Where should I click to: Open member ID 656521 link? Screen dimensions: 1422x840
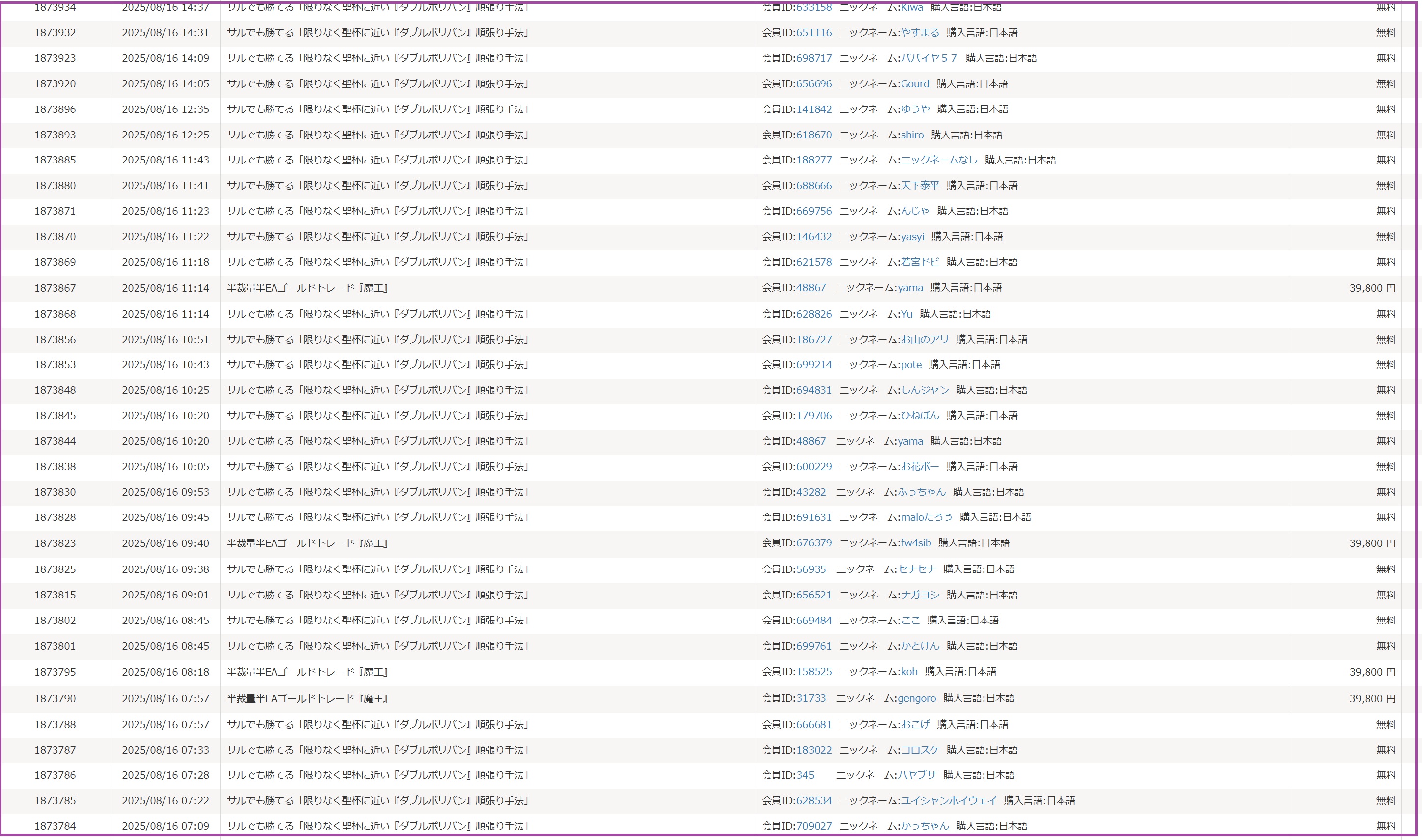pos(814,595)
